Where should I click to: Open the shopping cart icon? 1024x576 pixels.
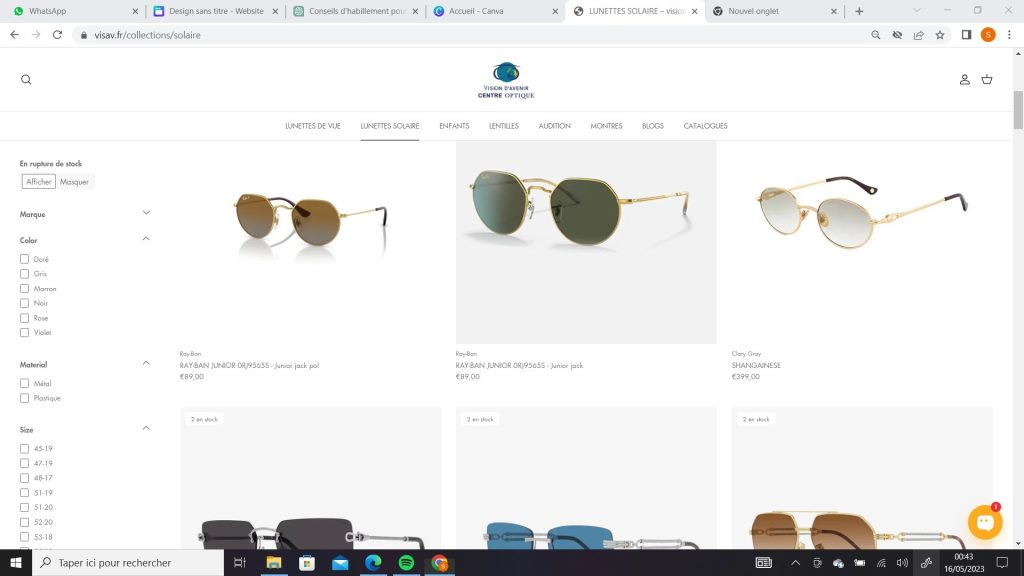click(987, 80)
